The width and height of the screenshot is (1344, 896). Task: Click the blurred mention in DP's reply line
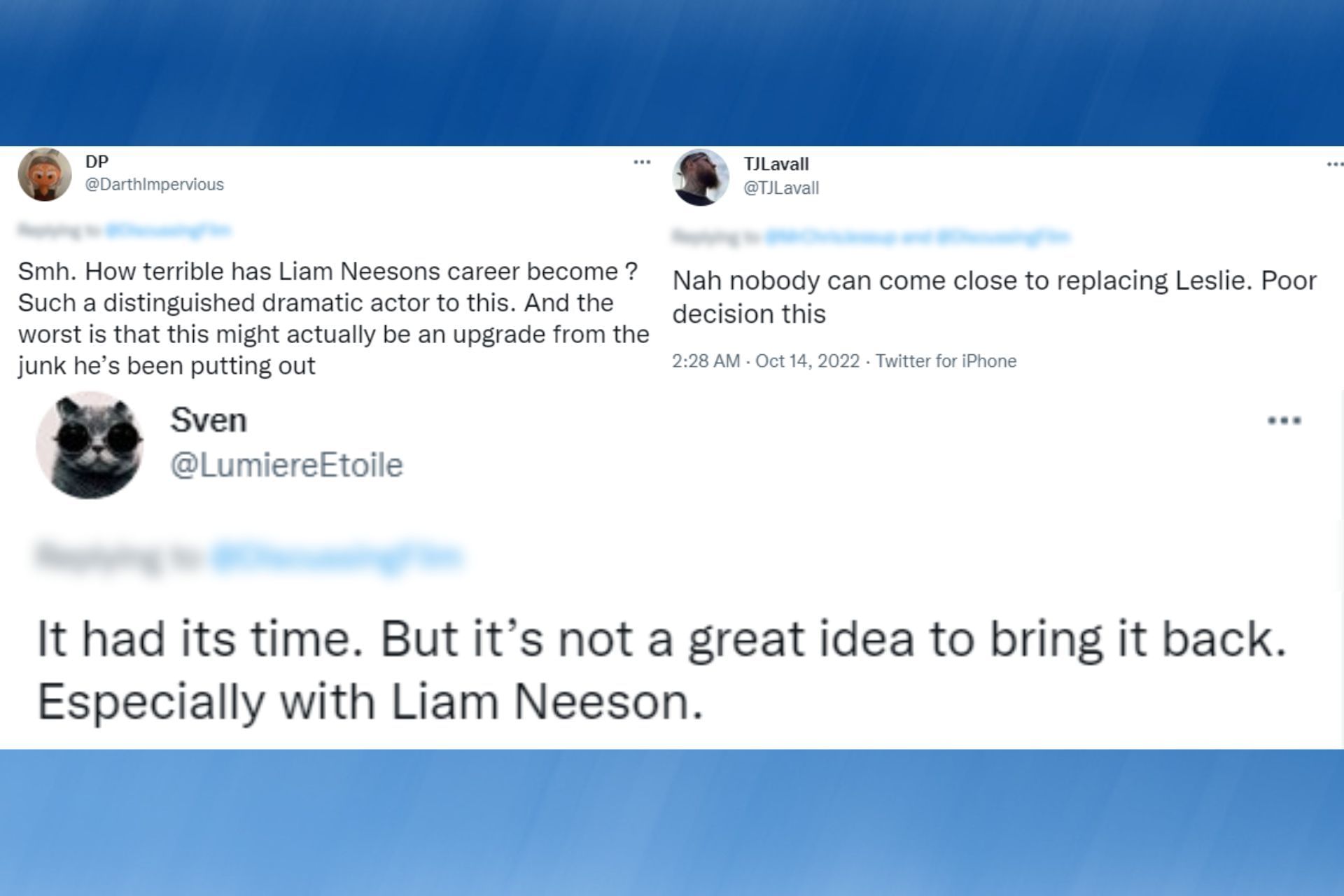point(168,230)
